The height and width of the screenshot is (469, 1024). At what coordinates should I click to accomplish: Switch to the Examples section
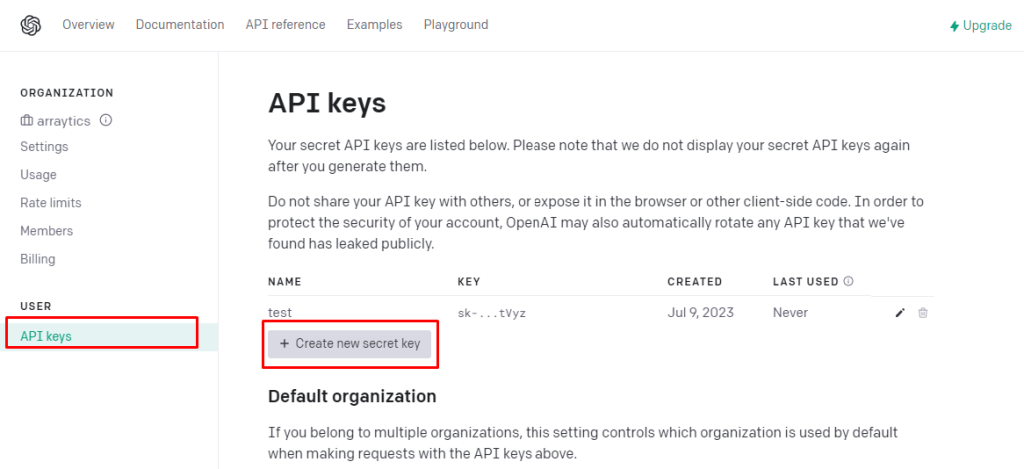click(x=374, y=25)
